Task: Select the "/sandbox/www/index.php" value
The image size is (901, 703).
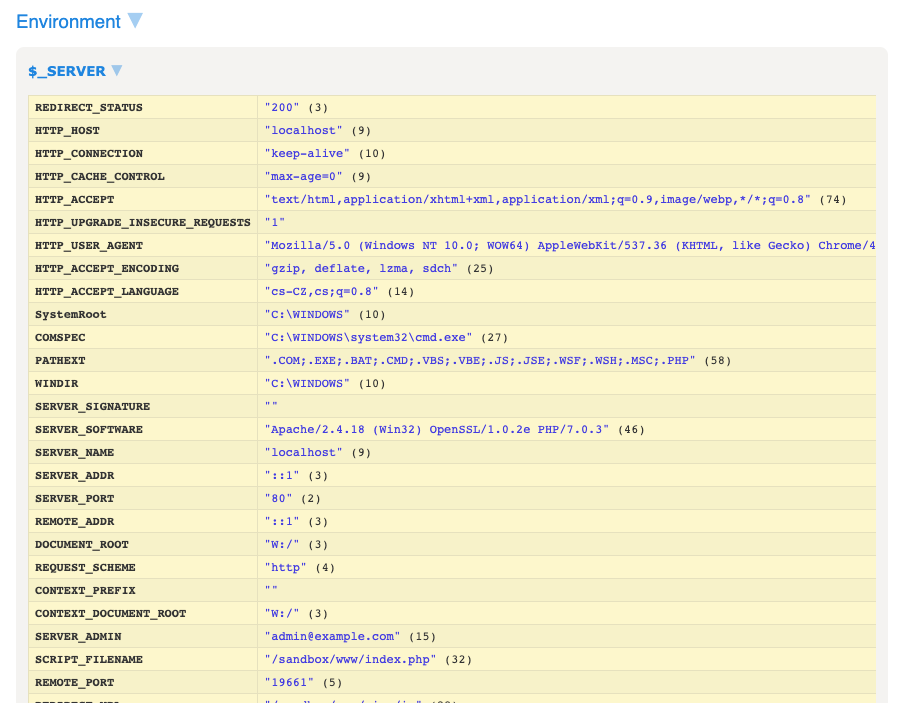Action: coord(350,659)
